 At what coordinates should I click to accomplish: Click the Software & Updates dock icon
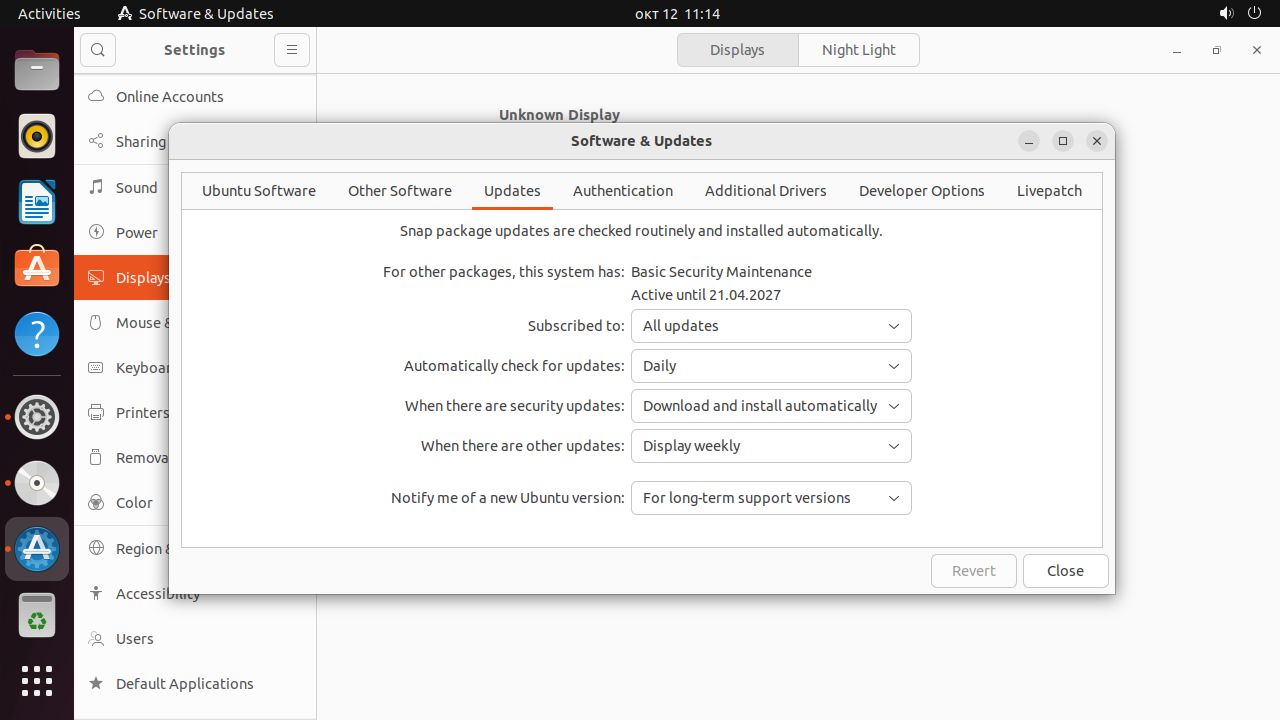37,549
